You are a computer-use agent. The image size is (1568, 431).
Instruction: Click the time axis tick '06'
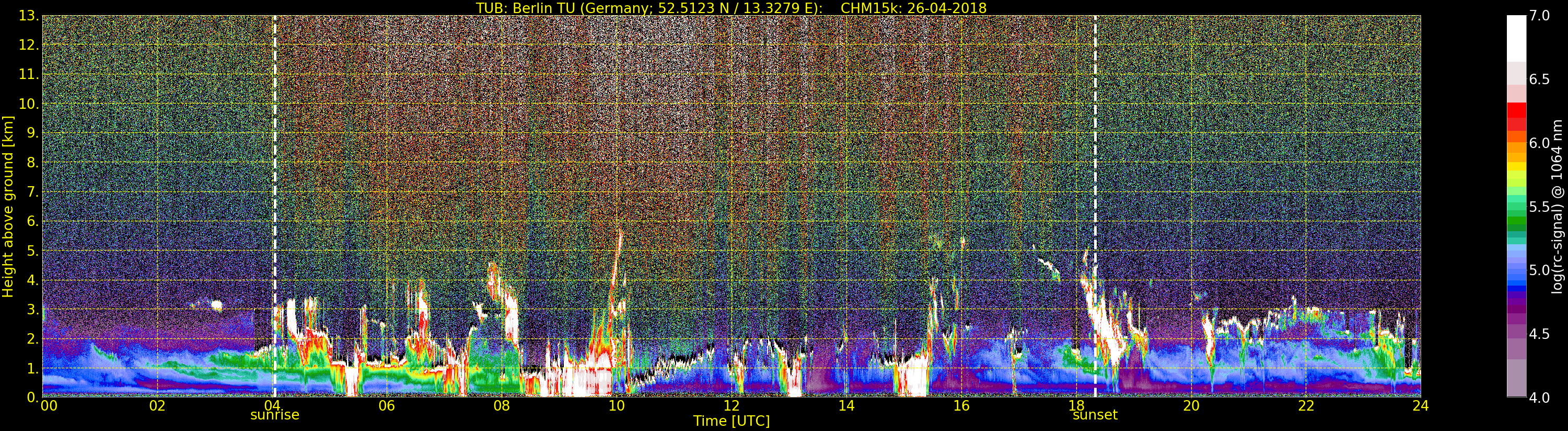click(x=387, y=406)
